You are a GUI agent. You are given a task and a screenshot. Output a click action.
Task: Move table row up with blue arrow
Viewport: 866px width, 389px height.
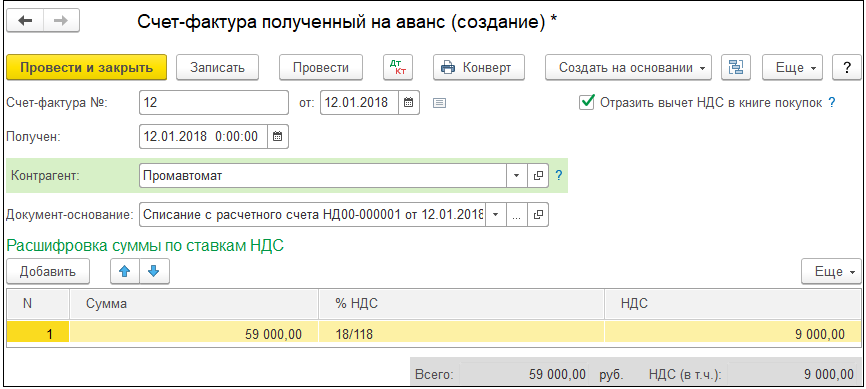pyautogui.click(x=125, y=271)
